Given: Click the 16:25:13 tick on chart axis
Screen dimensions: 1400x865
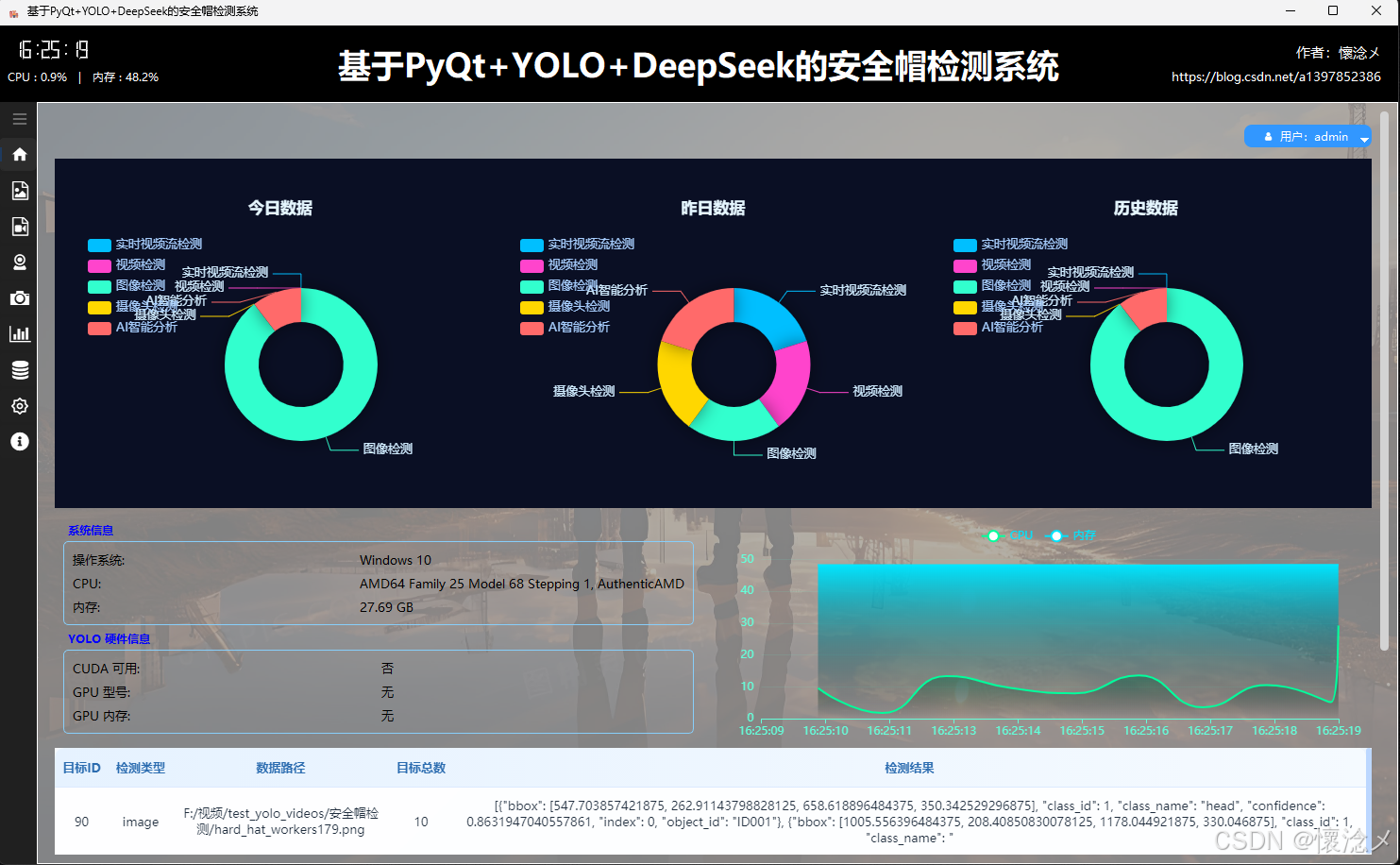Looking at the screenshot, I should point(953,730).
